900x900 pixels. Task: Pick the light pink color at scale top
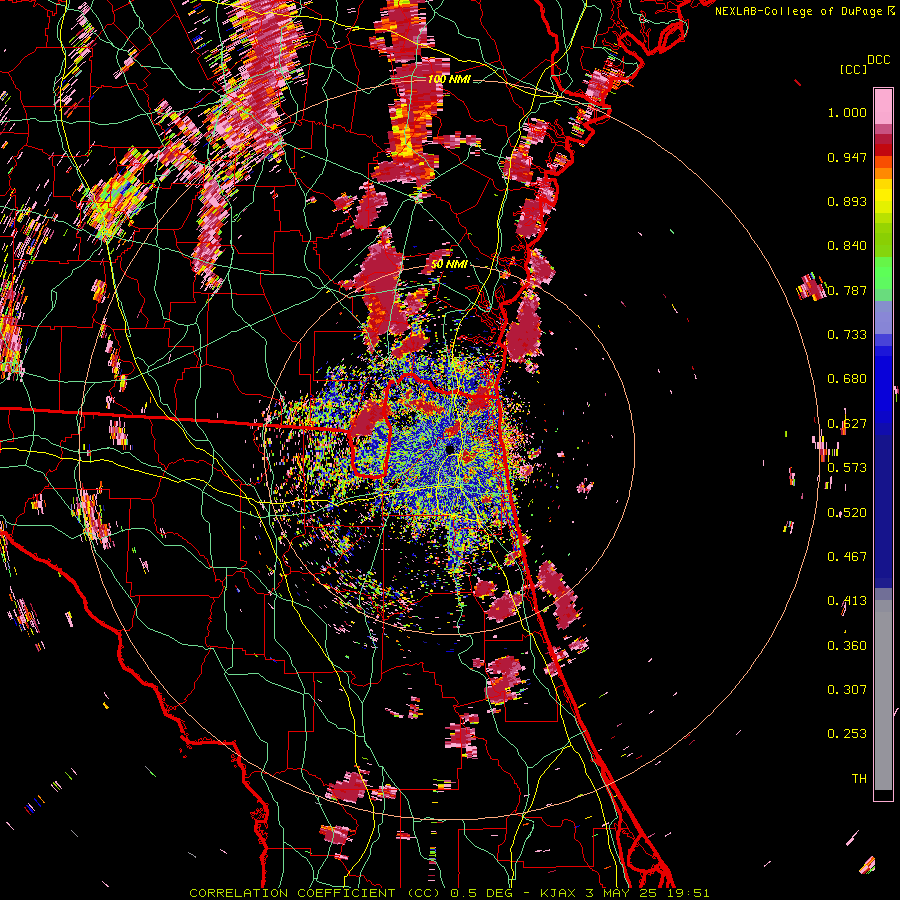point(883,106)
